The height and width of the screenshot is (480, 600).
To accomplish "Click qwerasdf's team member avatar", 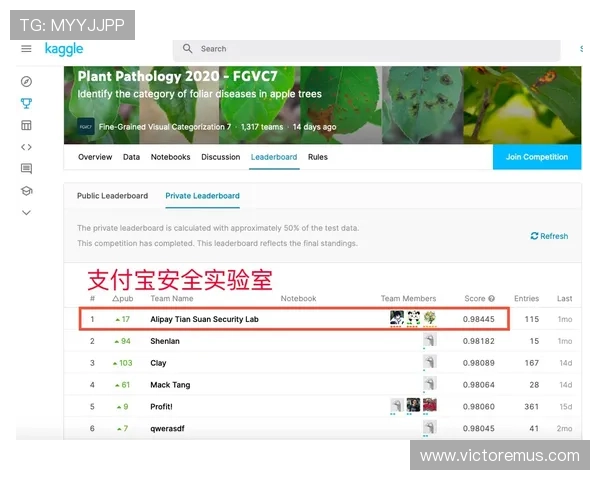I will pyautogui.click(x=430, y=428).
